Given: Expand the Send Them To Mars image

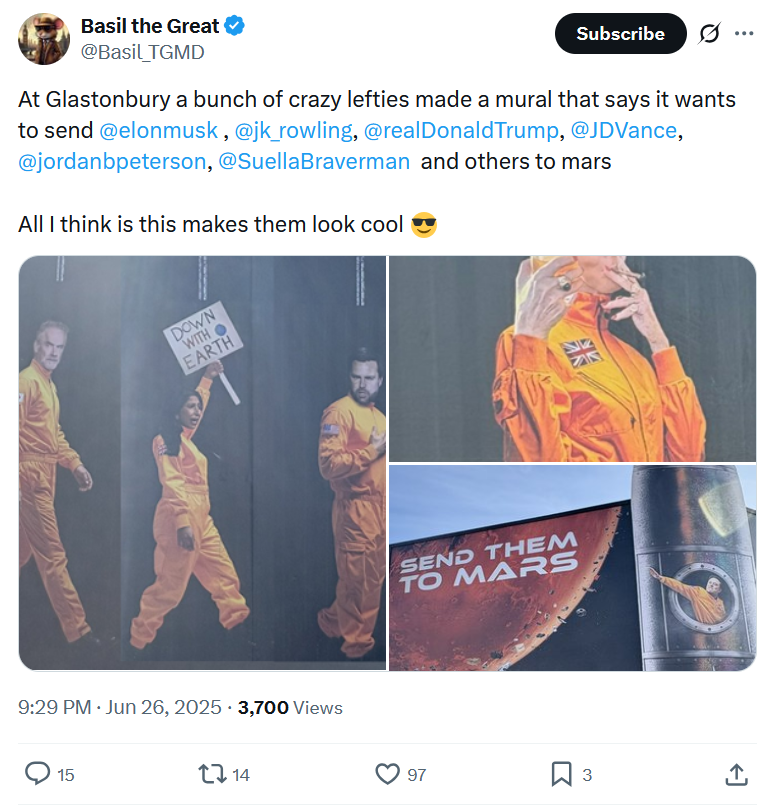Looking at the screenshot, I should [572, 568].
